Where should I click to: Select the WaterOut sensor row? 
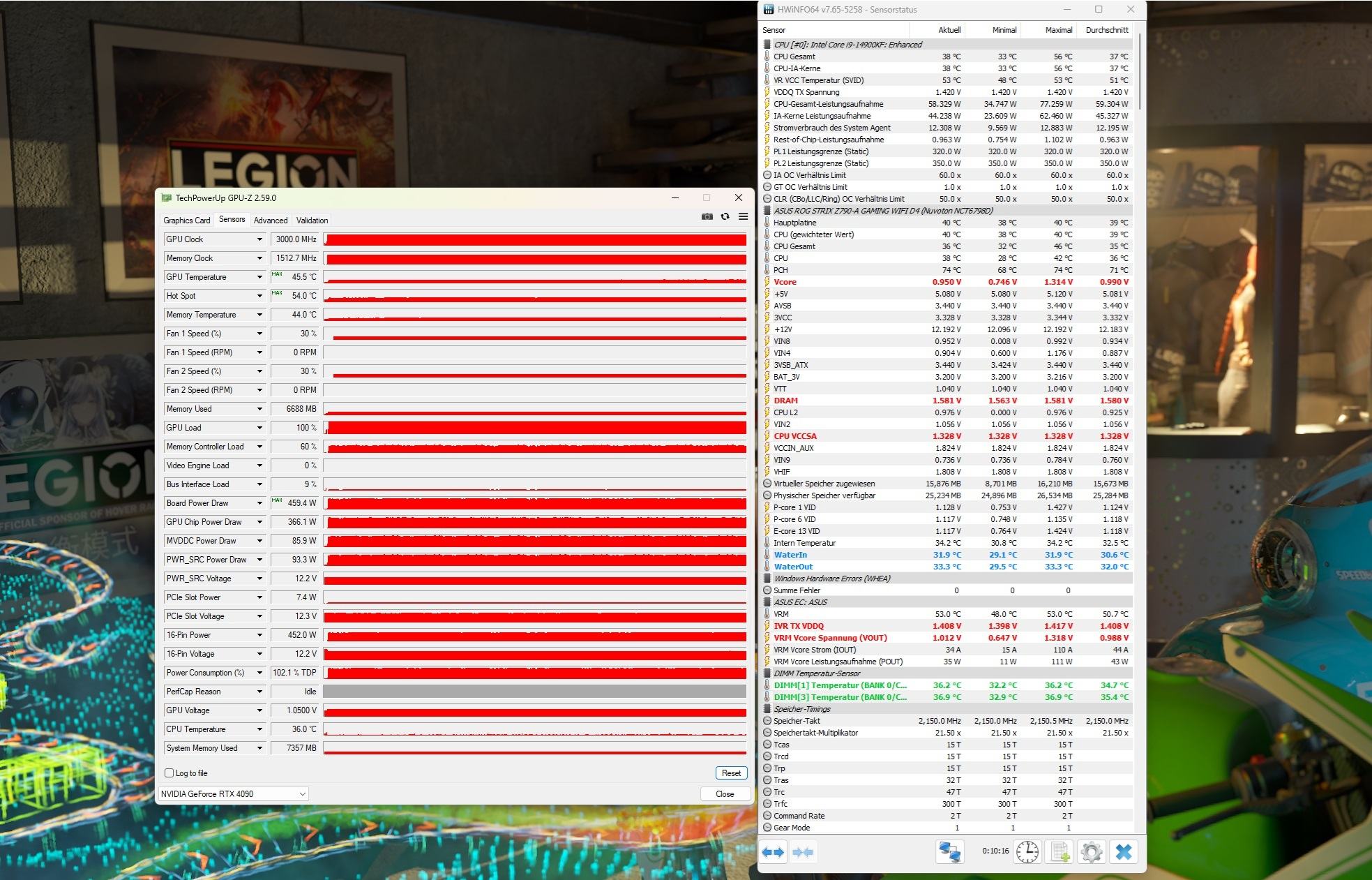click(947, 567)
